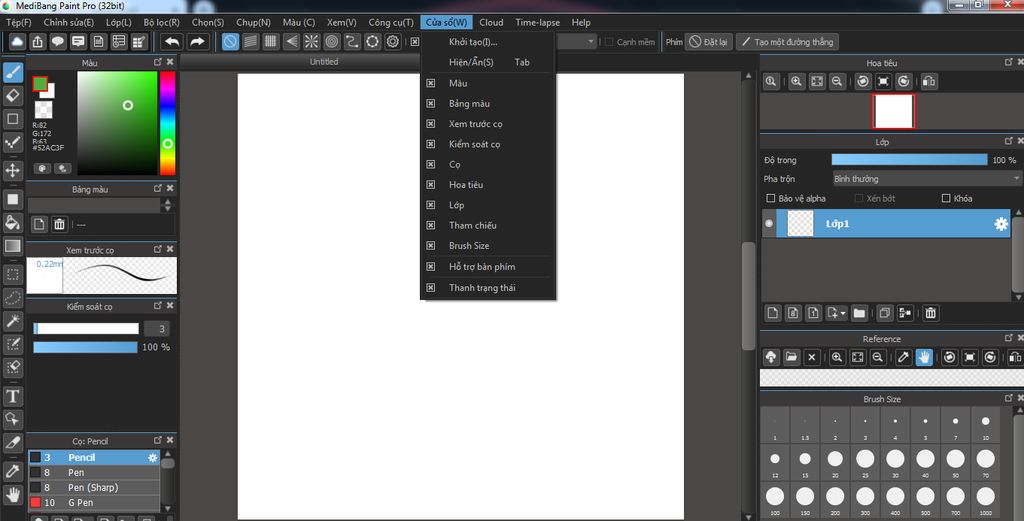Select the Brush tool in left toolbar
This screenshot has height=521, width=1024.
tap(13, 72)
